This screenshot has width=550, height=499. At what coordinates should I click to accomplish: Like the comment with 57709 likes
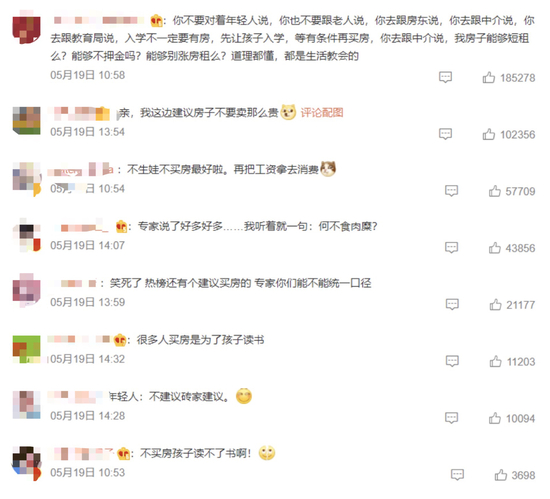(495, 191)
